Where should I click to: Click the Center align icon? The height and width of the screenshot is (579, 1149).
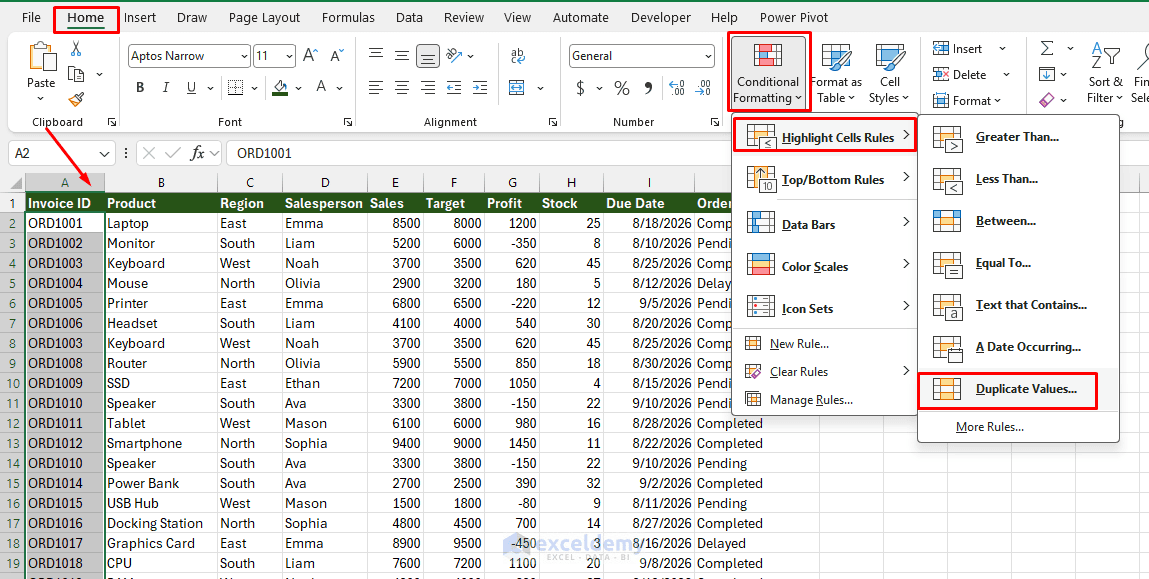pos(402,88)
